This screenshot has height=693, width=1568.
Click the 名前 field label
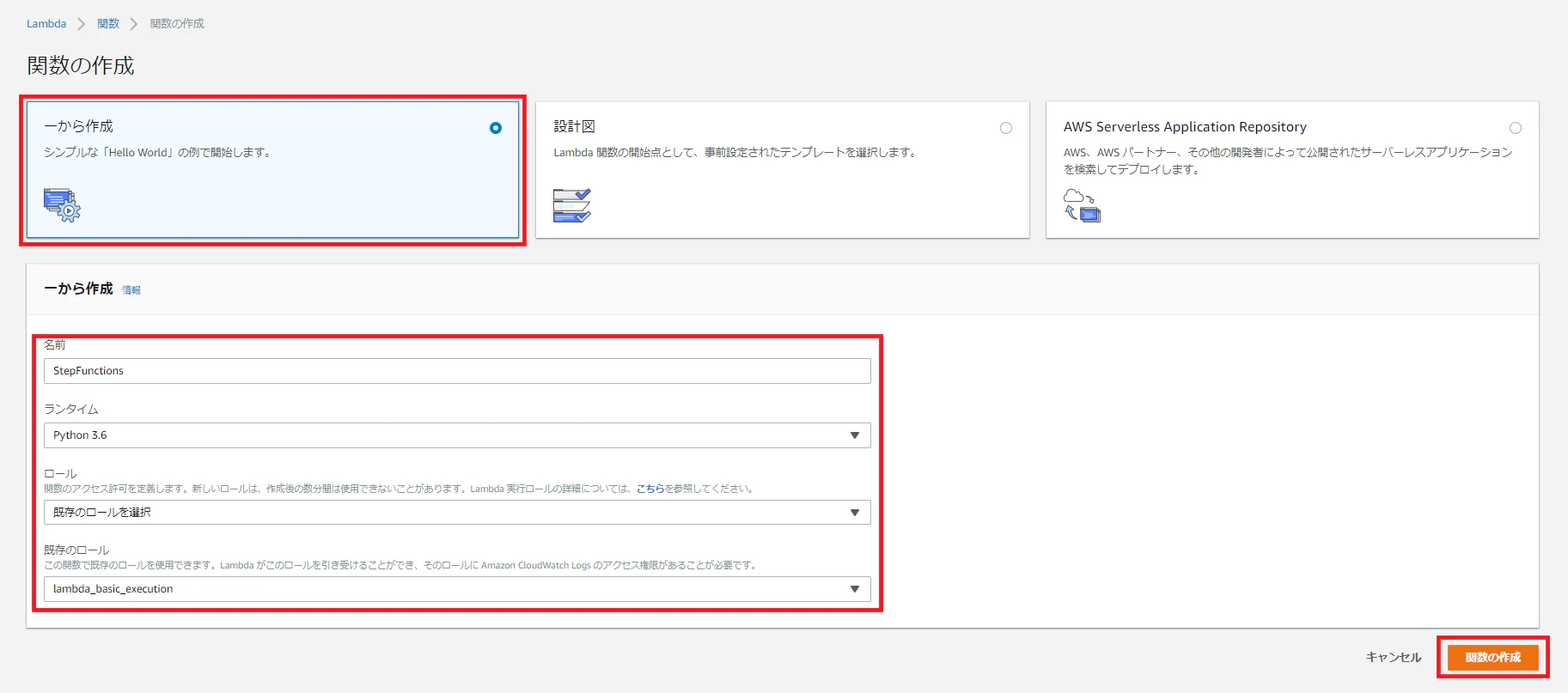55,344
